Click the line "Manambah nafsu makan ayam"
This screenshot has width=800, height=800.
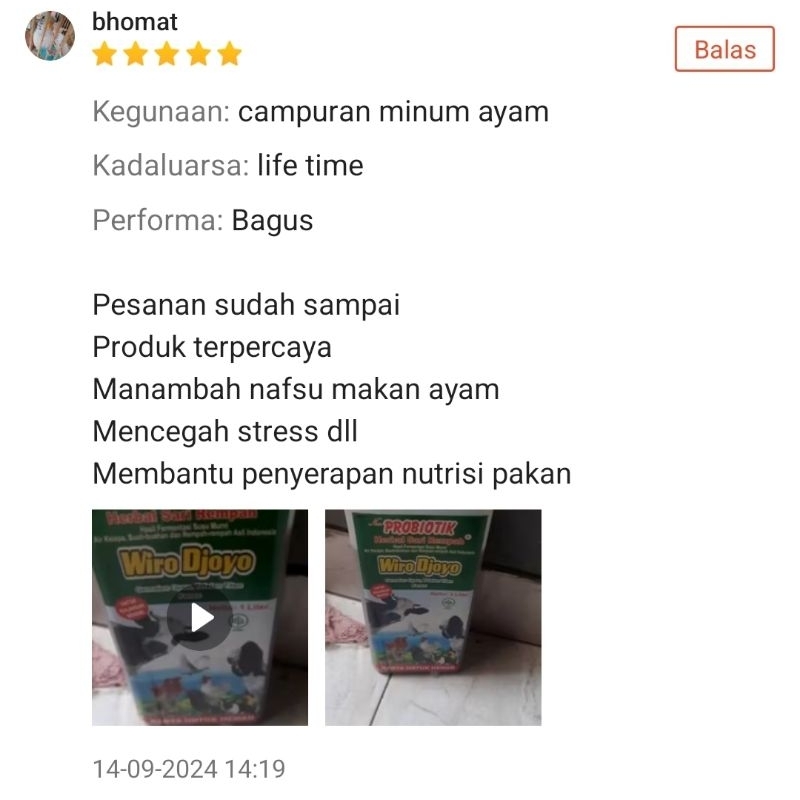296,390
